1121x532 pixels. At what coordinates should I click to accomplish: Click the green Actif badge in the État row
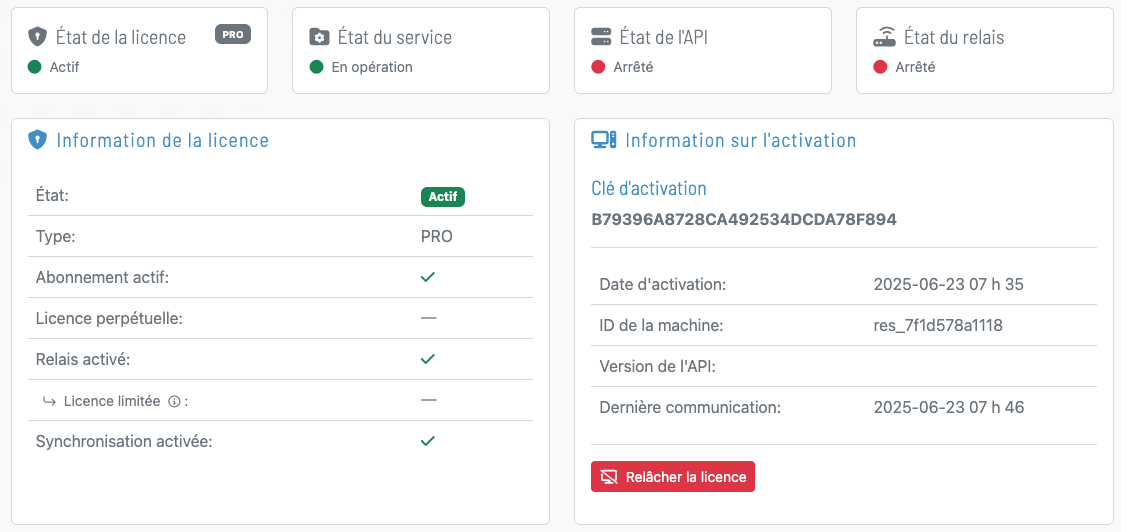pyautogui.click(x=443, y=197)
